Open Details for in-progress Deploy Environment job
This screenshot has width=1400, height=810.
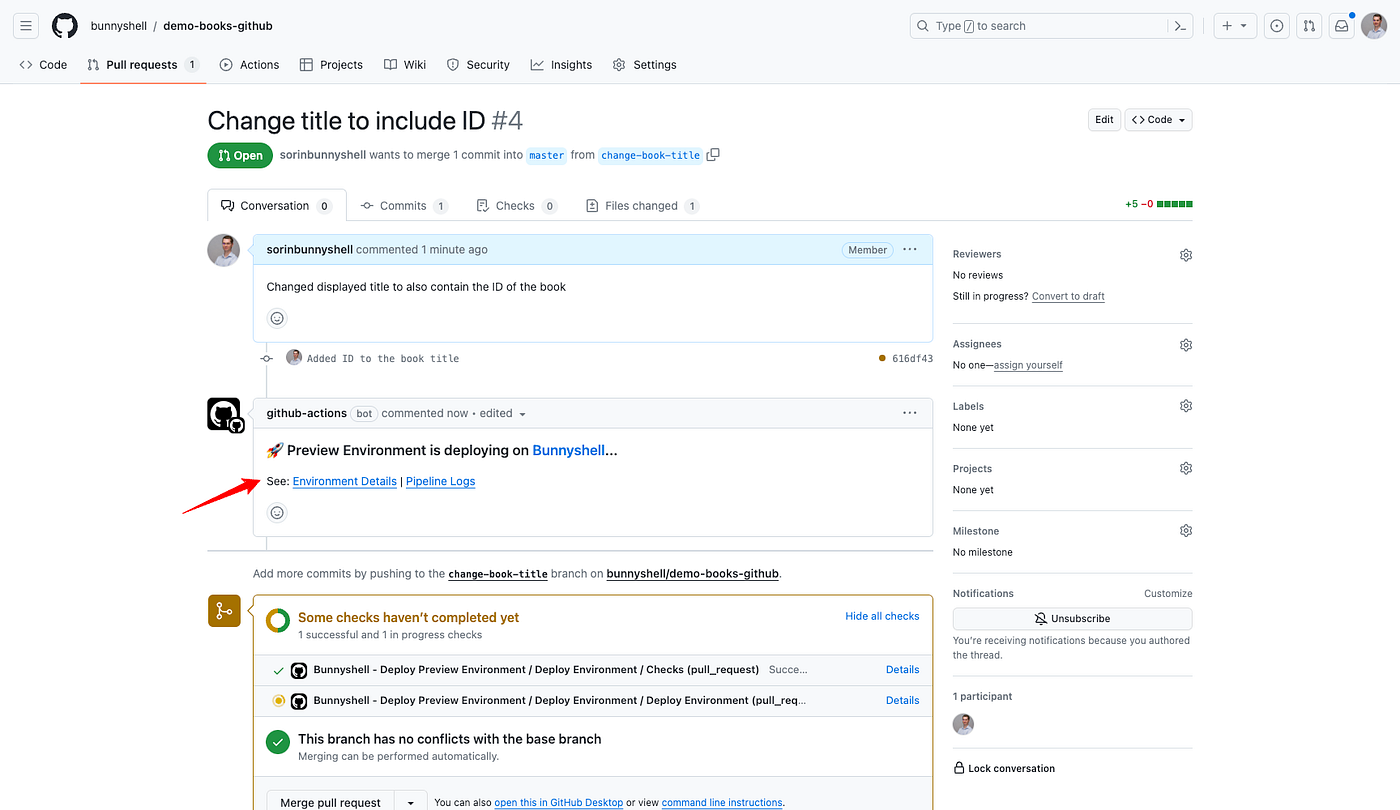[902, 701]
